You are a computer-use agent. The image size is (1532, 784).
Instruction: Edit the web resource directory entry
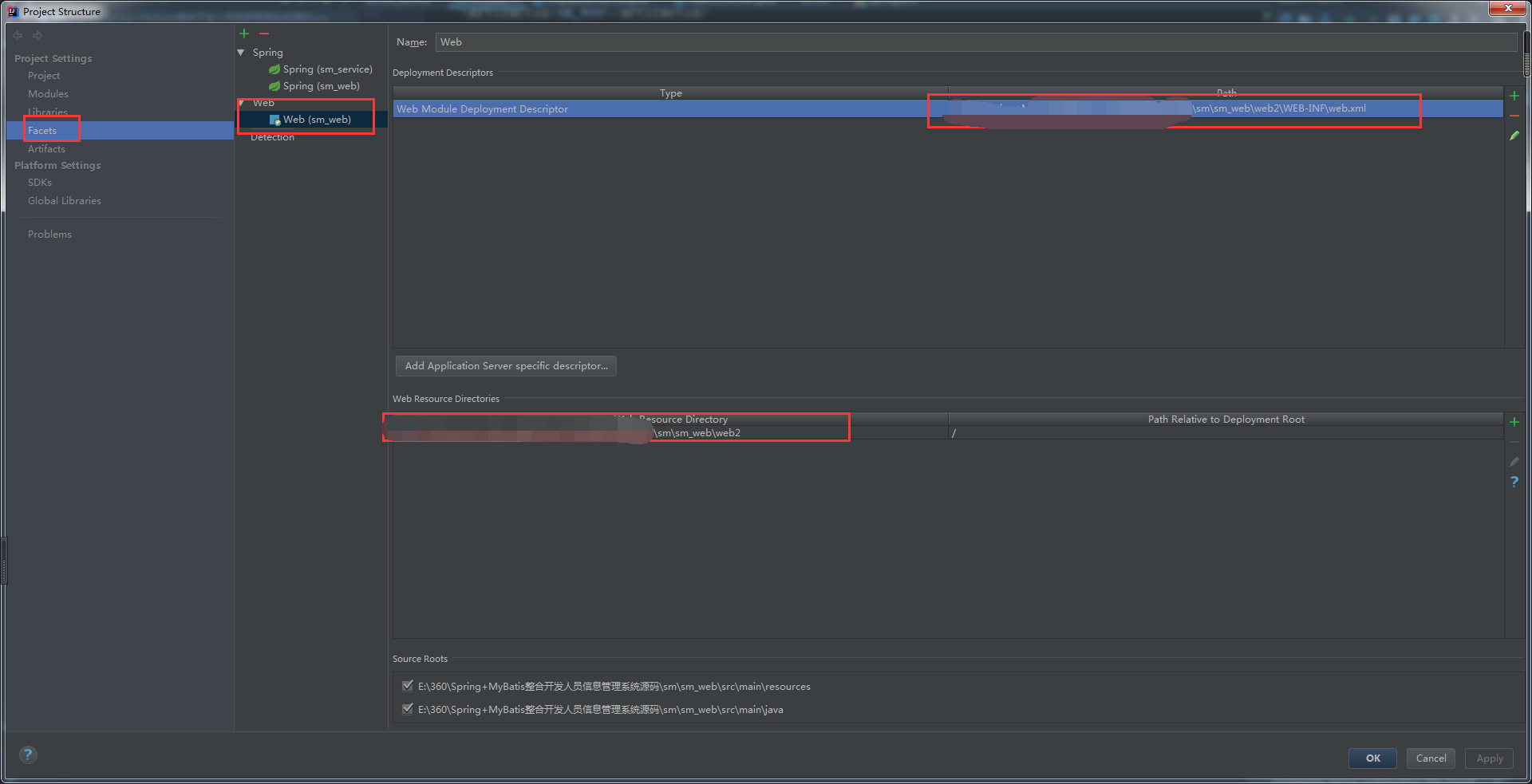click(x=1514, y=462)
